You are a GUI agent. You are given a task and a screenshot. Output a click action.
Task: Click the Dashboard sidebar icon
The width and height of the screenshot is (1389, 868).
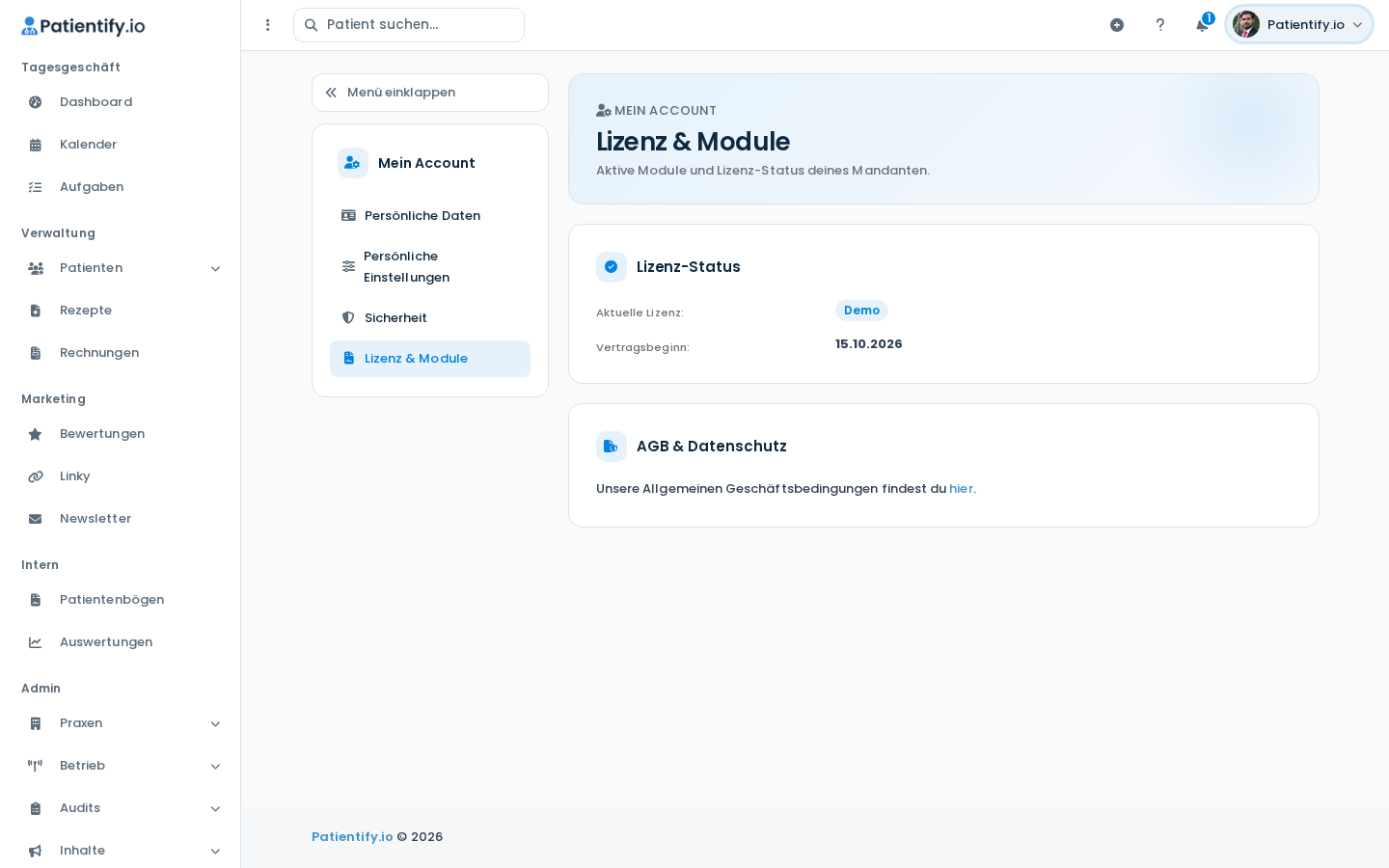point(36,102)
